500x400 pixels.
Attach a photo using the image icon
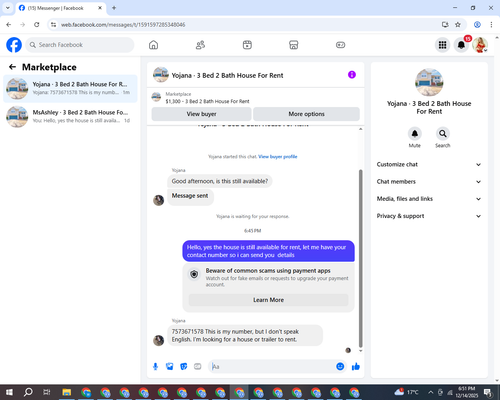click(x=170, y=367)
